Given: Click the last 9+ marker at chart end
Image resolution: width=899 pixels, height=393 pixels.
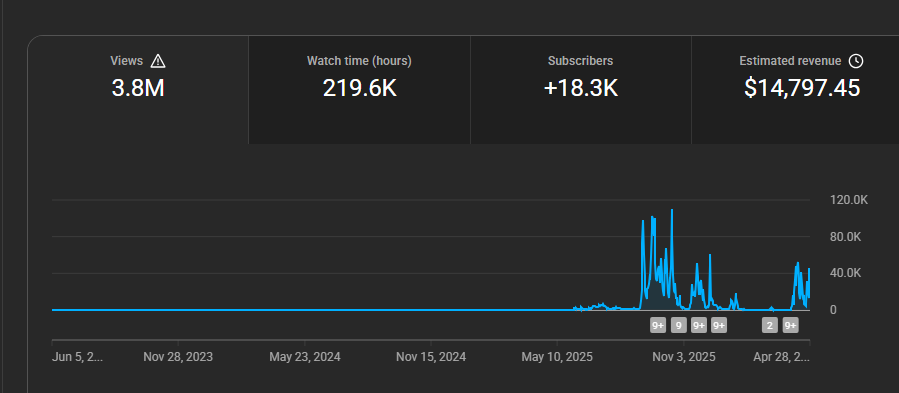Looking at the screenshot, I should (791, 325).
